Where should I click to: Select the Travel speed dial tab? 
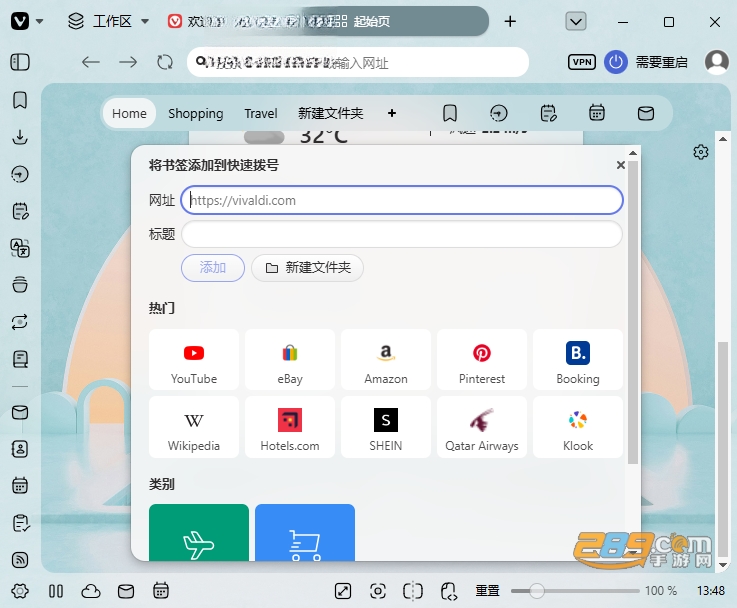click(261, 113)
